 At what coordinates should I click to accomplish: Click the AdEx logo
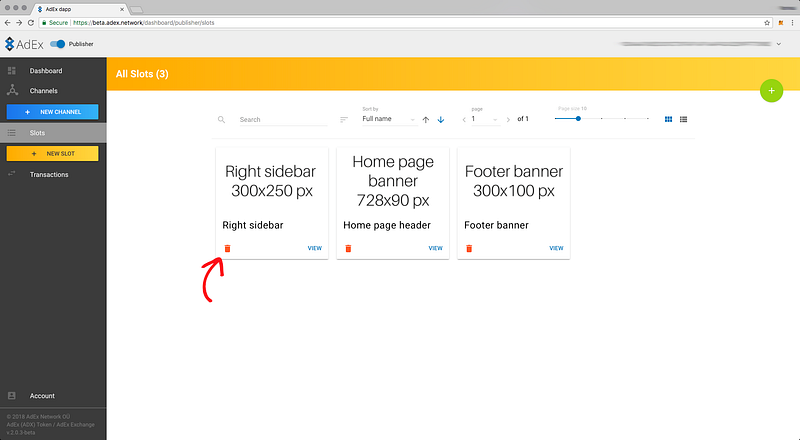24,44
